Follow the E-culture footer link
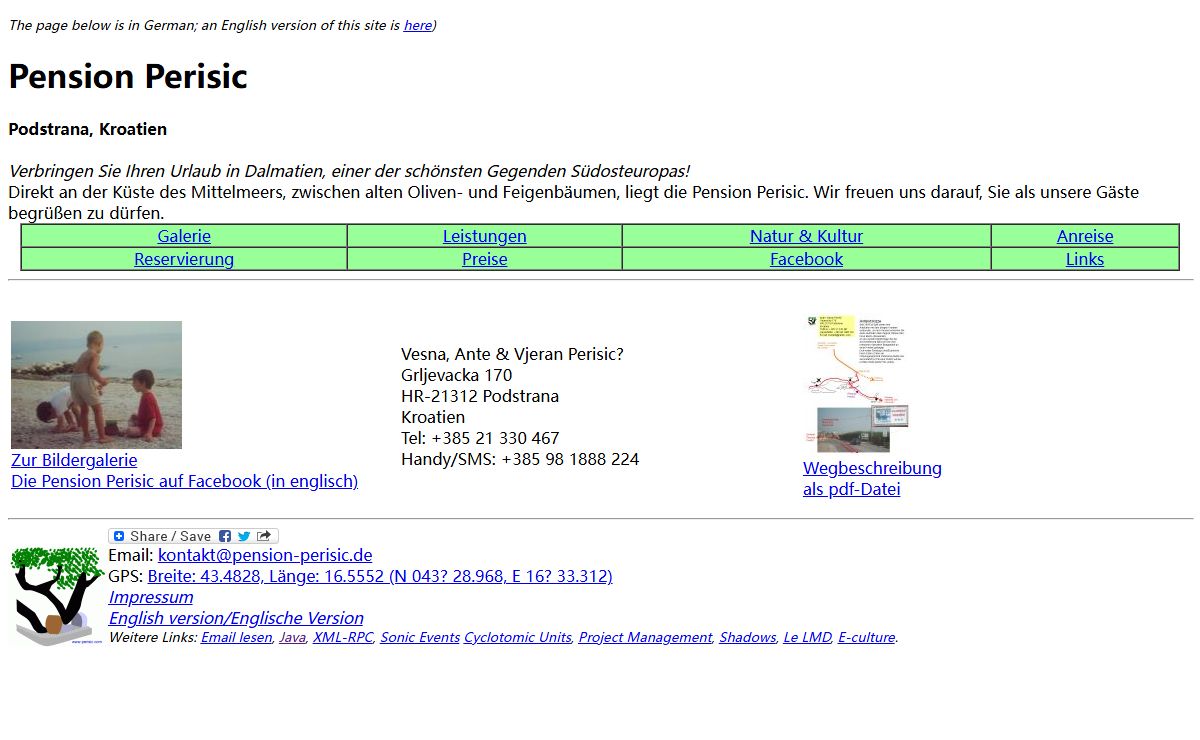 point(866,637)
